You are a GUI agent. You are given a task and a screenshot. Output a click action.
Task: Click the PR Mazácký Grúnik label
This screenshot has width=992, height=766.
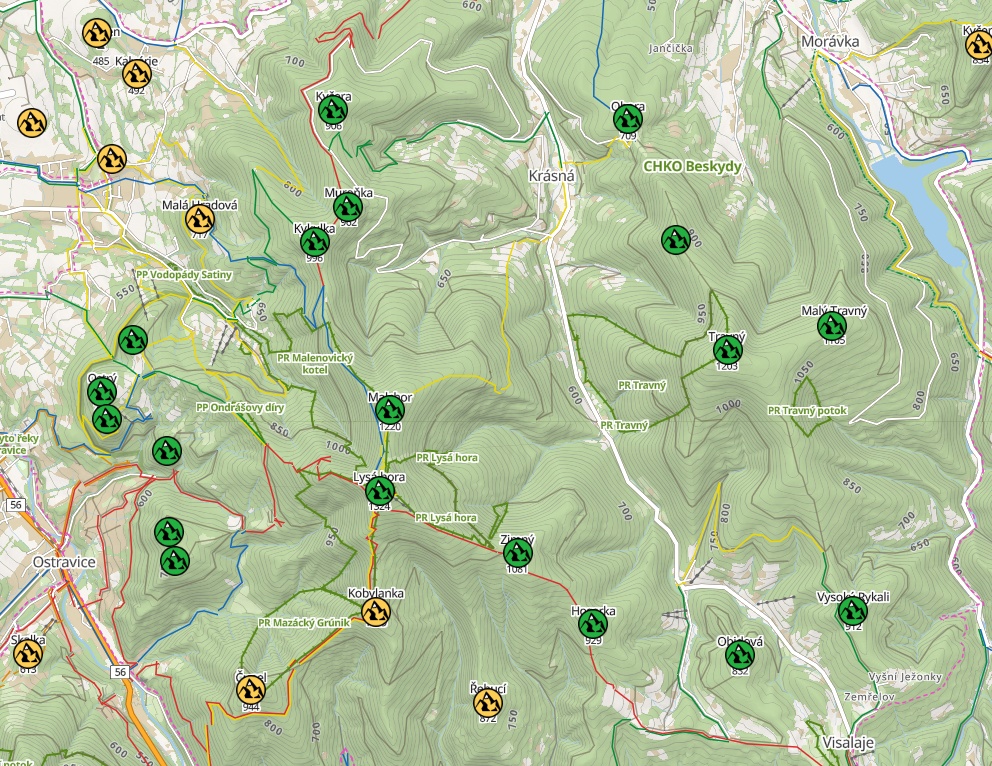pos(304,623)
